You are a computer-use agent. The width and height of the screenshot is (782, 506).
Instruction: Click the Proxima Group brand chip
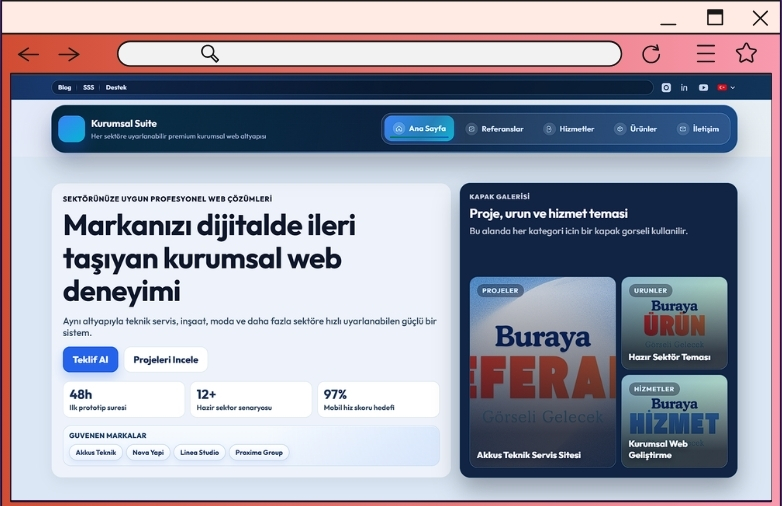(x=259, y=453)
